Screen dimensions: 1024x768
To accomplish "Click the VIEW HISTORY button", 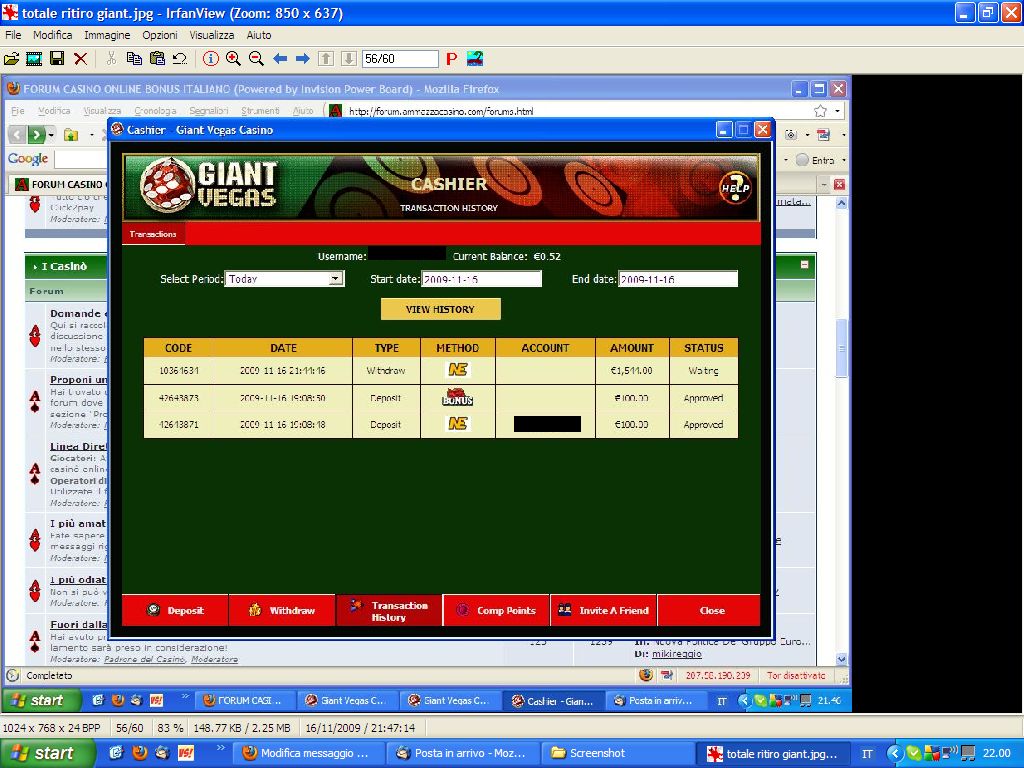I will pos(440,309).
